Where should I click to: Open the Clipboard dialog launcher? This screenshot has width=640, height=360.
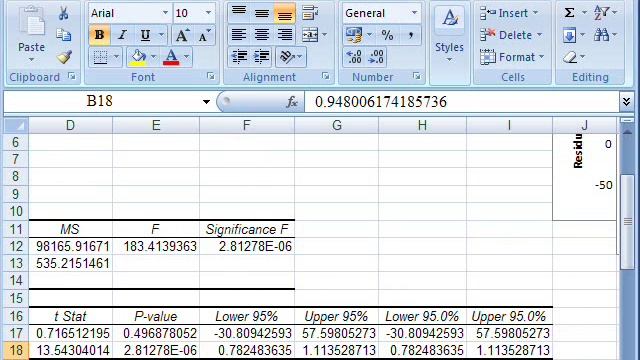pos(72,76)
